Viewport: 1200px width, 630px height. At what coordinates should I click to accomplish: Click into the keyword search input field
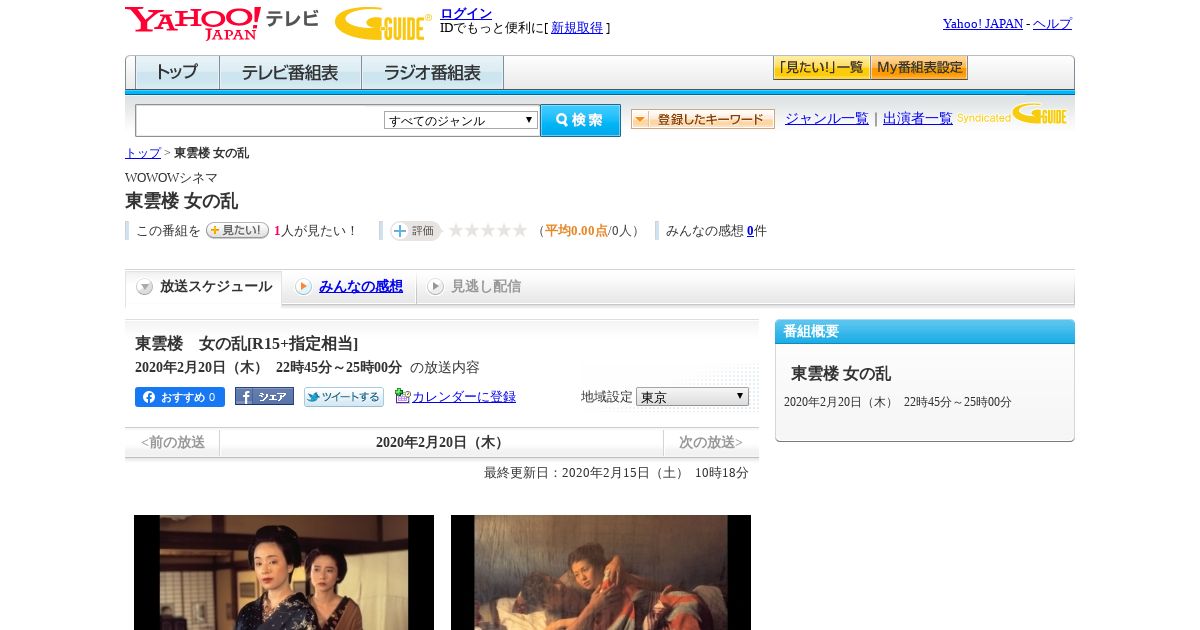pyautogui.click(x=260, y=120)
